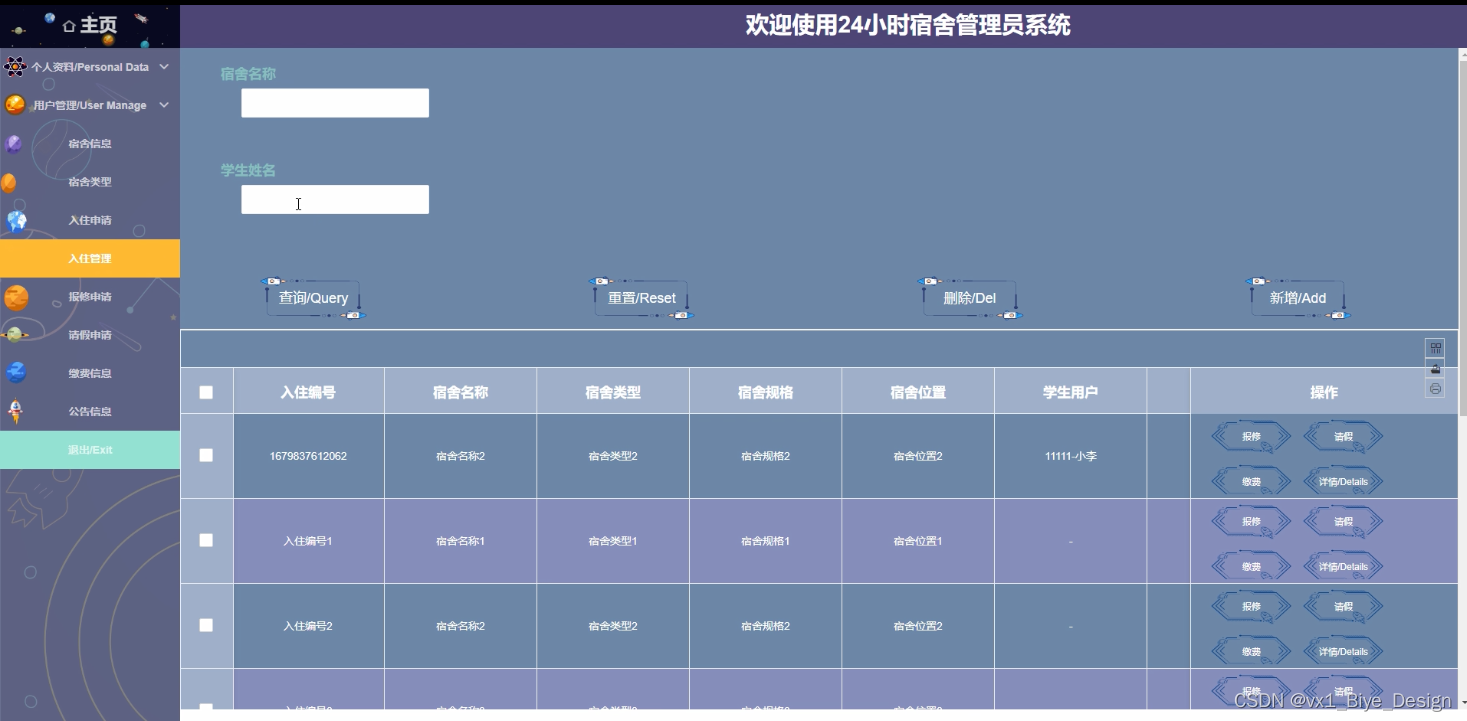
Task: Open the 公告信息 menu item
Action: point(90,411)
